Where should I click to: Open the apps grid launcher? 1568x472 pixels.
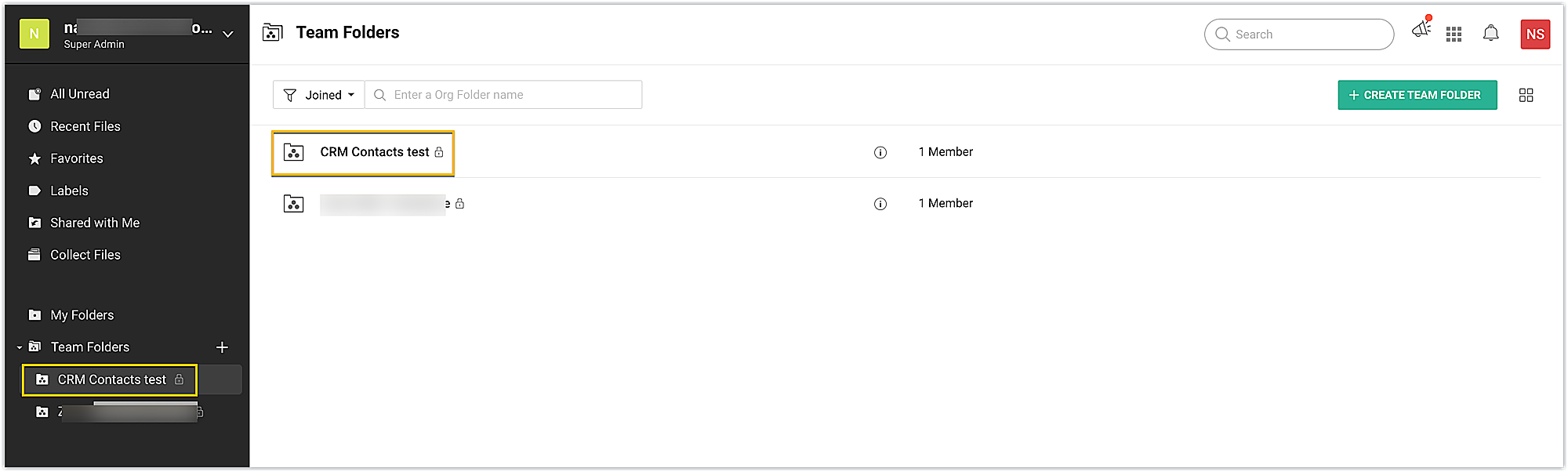coord(1454,34)
